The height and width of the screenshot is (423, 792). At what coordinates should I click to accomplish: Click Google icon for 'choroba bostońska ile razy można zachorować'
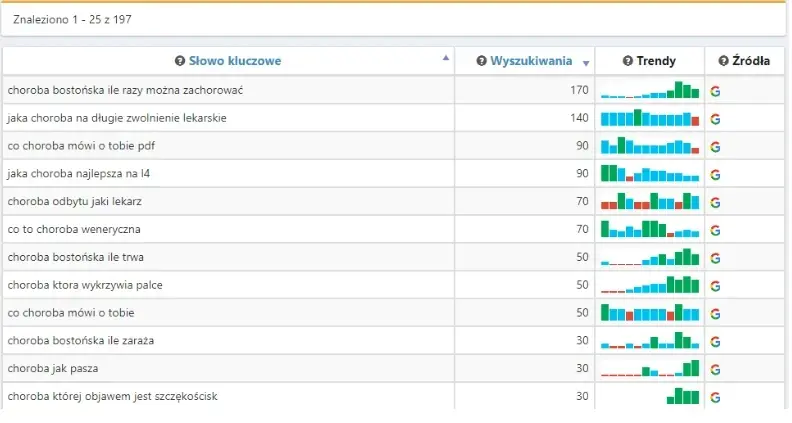click(x=715, y=91)
